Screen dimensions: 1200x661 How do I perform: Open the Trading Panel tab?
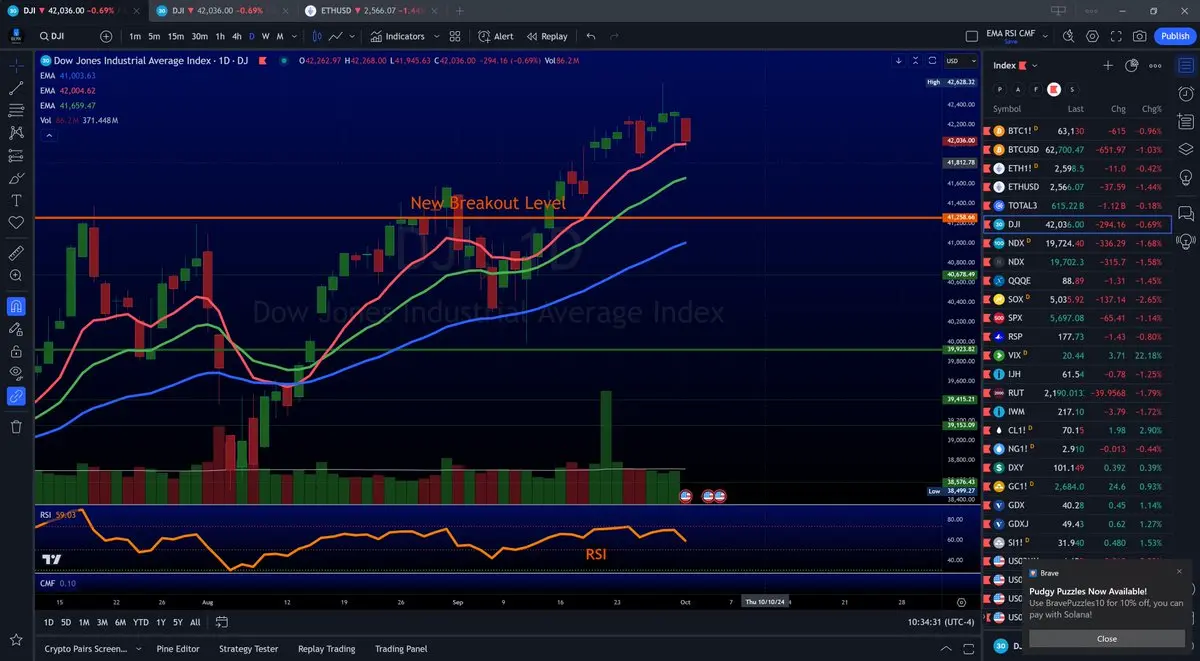pyautogui.click(x=401, y=649)
